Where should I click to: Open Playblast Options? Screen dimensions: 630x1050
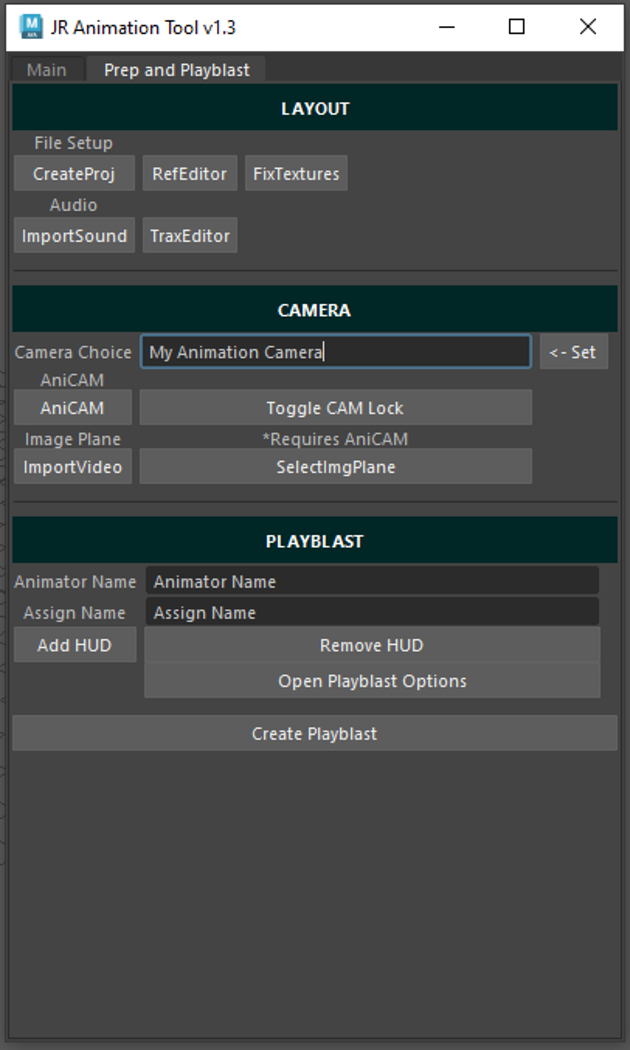pyautogui.click(x=372, y=681)
